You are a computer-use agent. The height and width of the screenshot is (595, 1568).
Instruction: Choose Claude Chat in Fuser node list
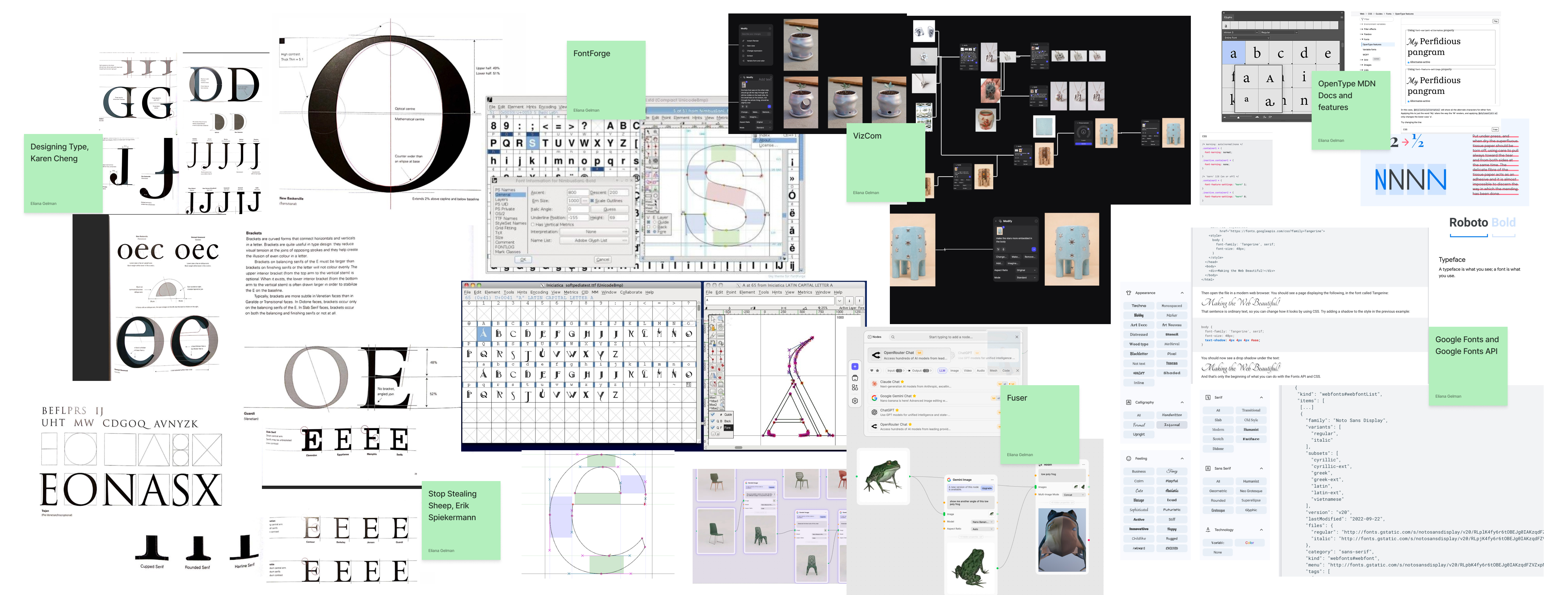943,384
